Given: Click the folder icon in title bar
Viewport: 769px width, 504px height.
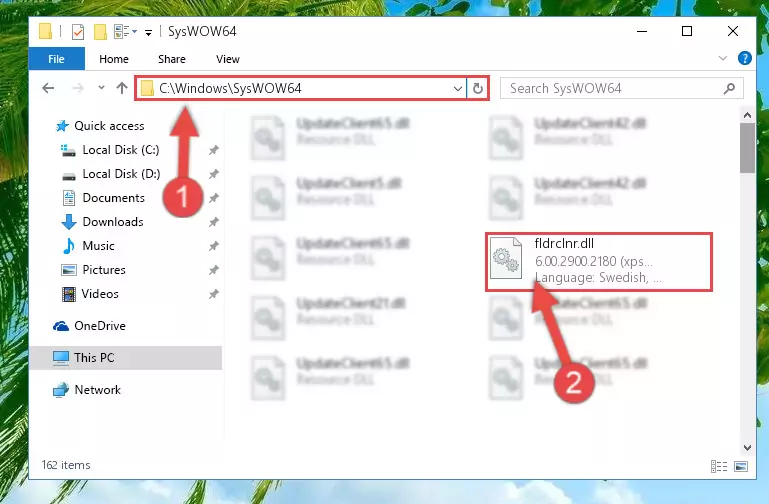Looking at the screenshot, I should click(45, 31).
